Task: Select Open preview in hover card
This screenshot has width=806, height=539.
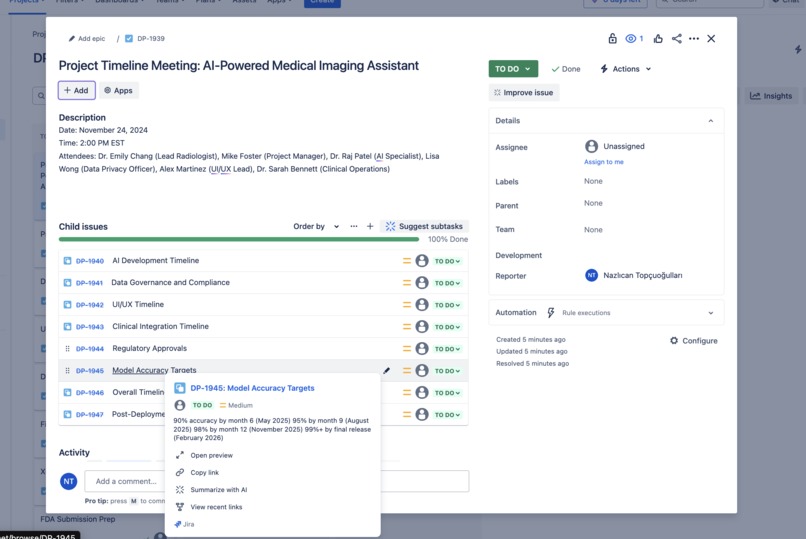Action: 211,455
